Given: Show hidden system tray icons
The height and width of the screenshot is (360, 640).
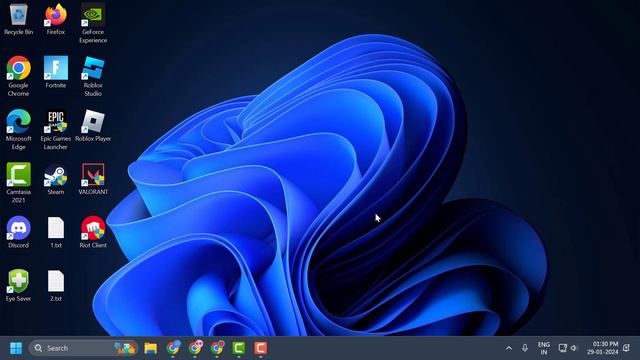Looking at the screenshot, I should pyautogui.click(x=509, y=348).
